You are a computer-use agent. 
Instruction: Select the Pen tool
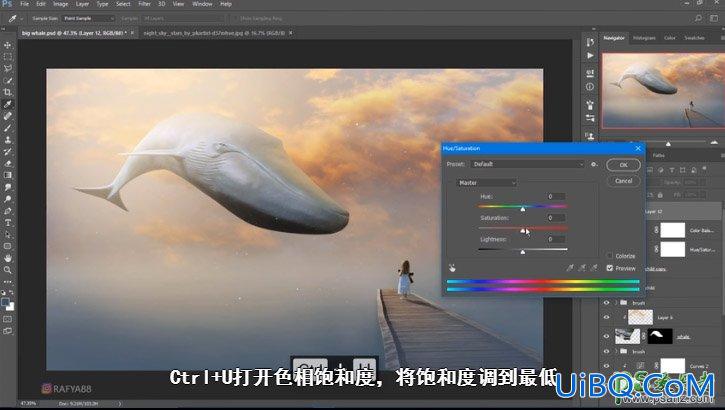coord(7,211)
